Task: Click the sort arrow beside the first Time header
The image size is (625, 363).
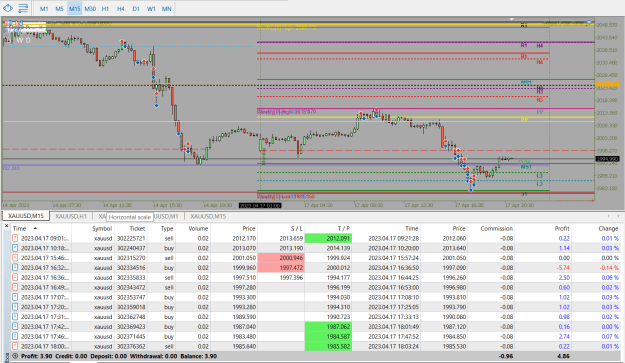Action: pyautogui.click(x=35, y=228)
